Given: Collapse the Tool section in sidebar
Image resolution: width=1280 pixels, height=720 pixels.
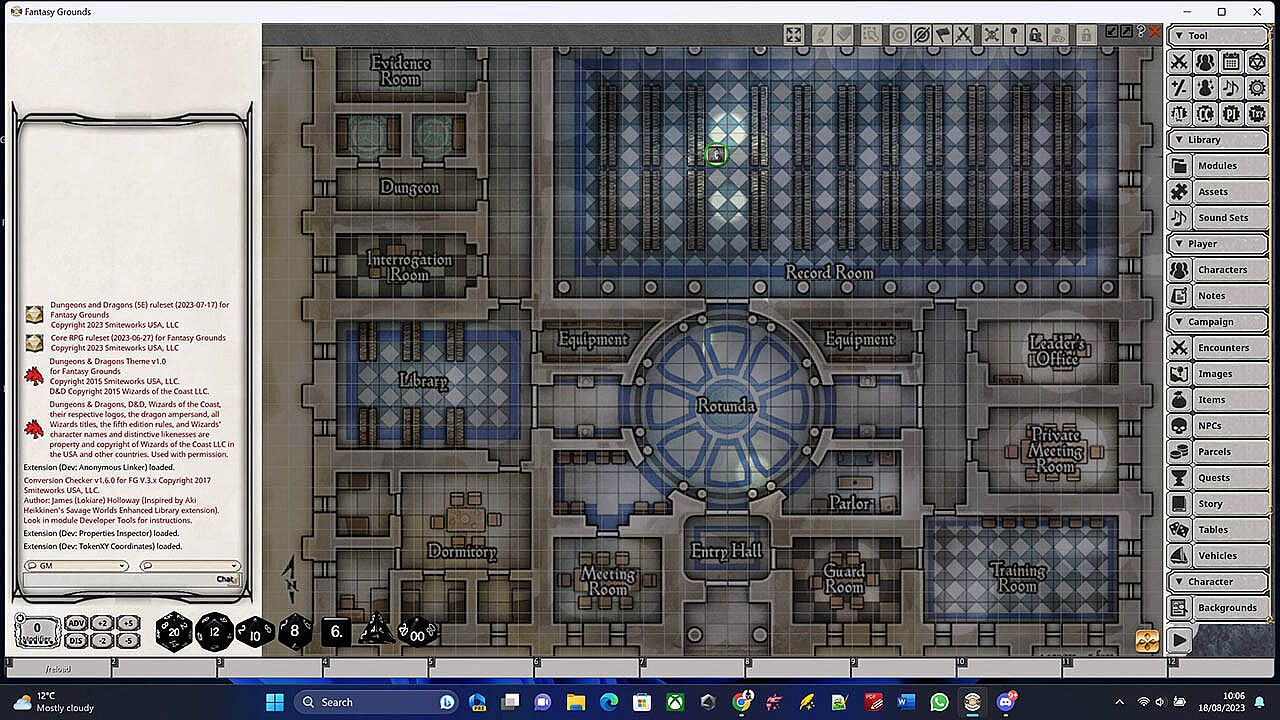Looking at the screenshot, I should click(1218, 36).
